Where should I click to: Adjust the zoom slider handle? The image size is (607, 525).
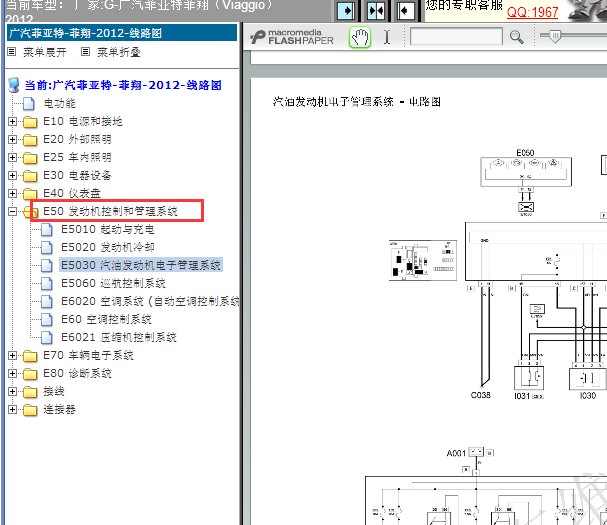[x=555, y=36]
